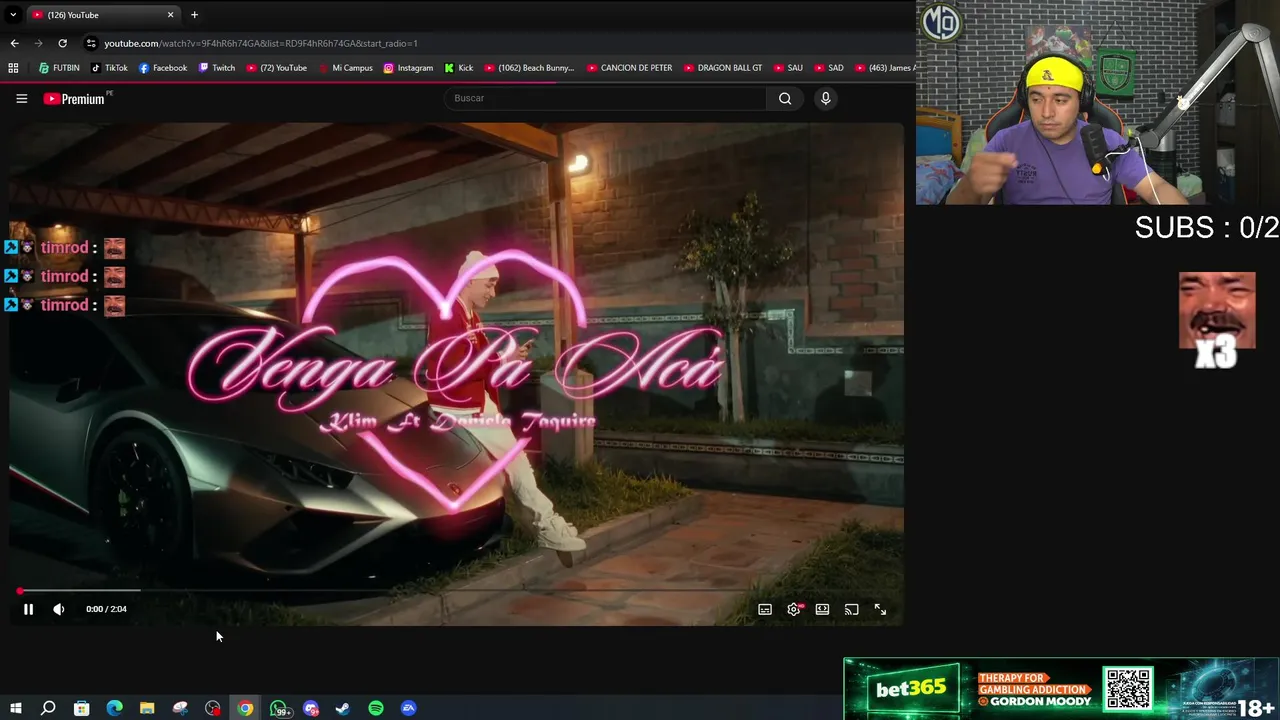Open the CANCION DE PETER bookmark
This screenshot has height=720, width=1280.
629,68
